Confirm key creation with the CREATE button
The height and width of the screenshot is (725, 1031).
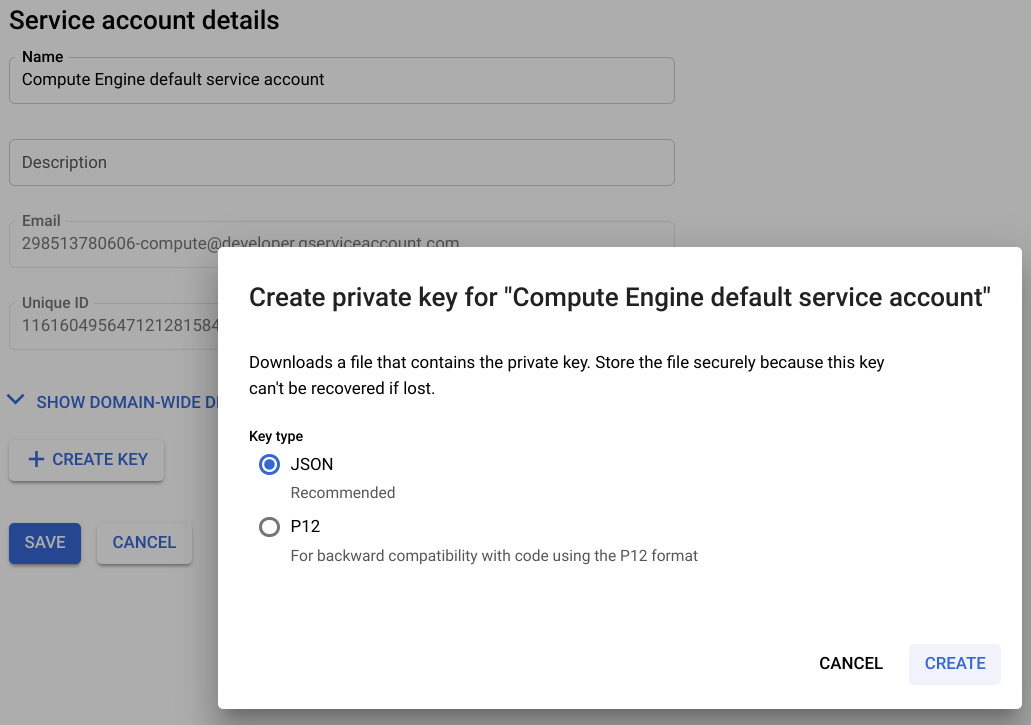pos(954,664)
